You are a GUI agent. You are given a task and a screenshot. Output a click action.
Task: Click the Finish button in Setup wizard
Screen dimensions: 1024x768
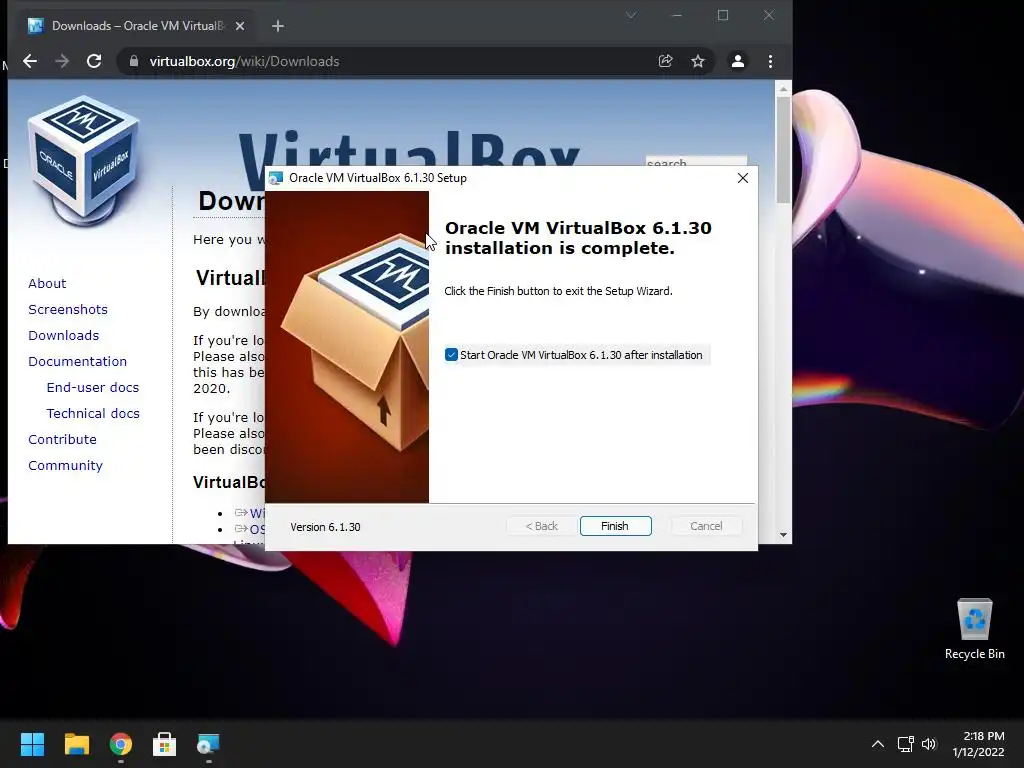[615, 526]
